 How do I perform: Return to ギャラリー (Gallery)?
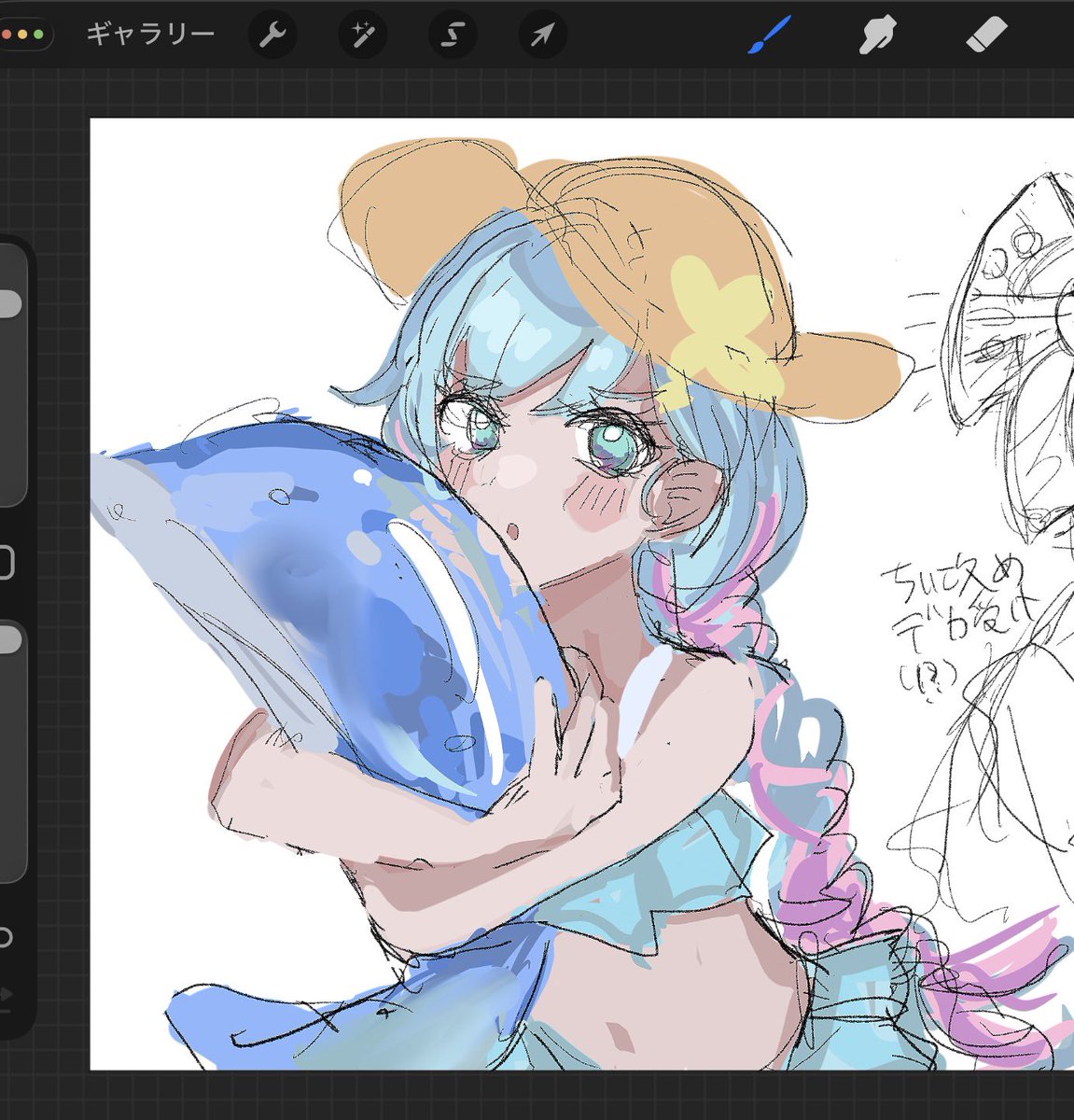pos(150,35)
